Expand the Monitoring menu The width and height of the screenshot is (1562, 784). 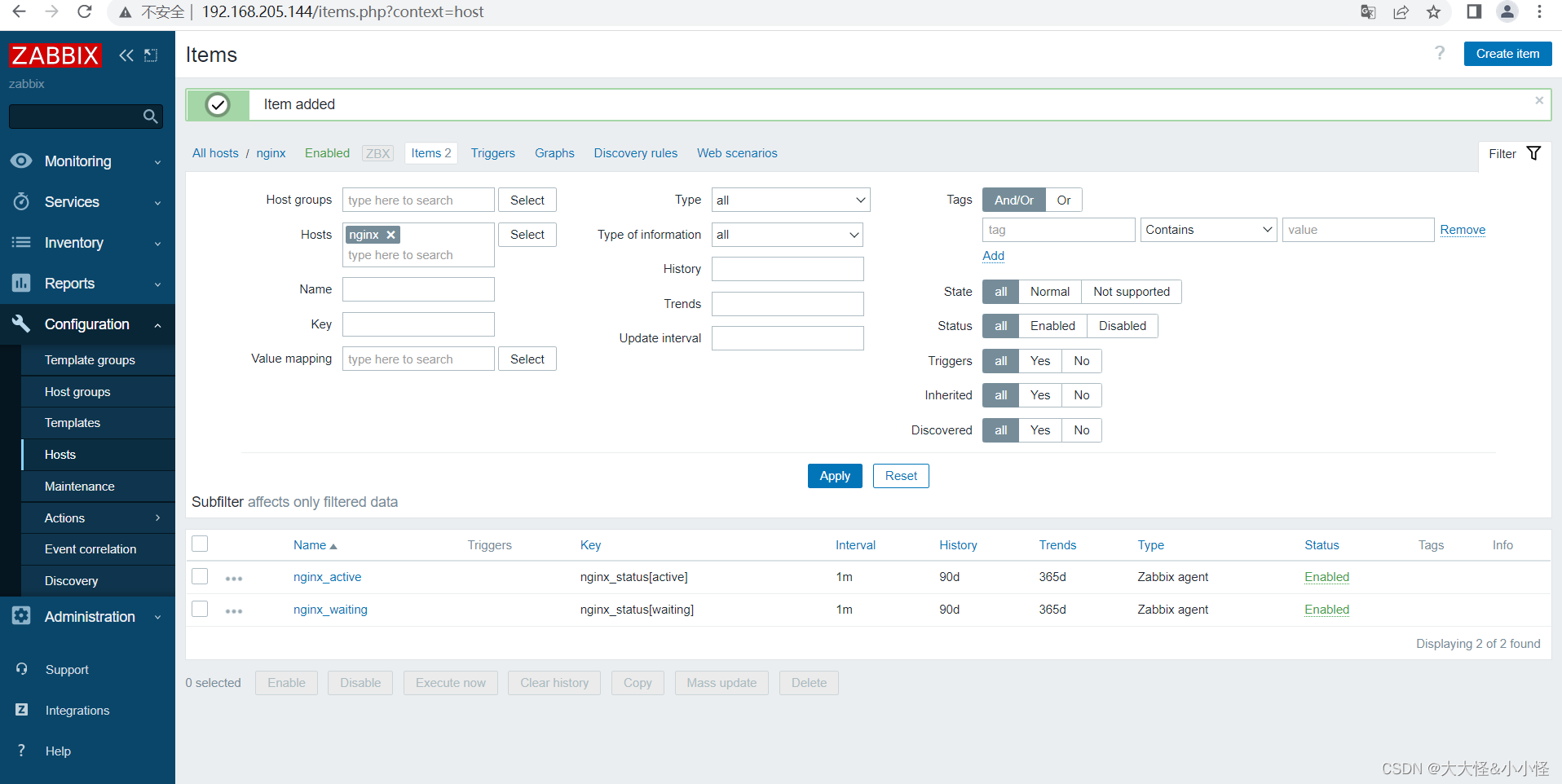[x=87, y=161]
